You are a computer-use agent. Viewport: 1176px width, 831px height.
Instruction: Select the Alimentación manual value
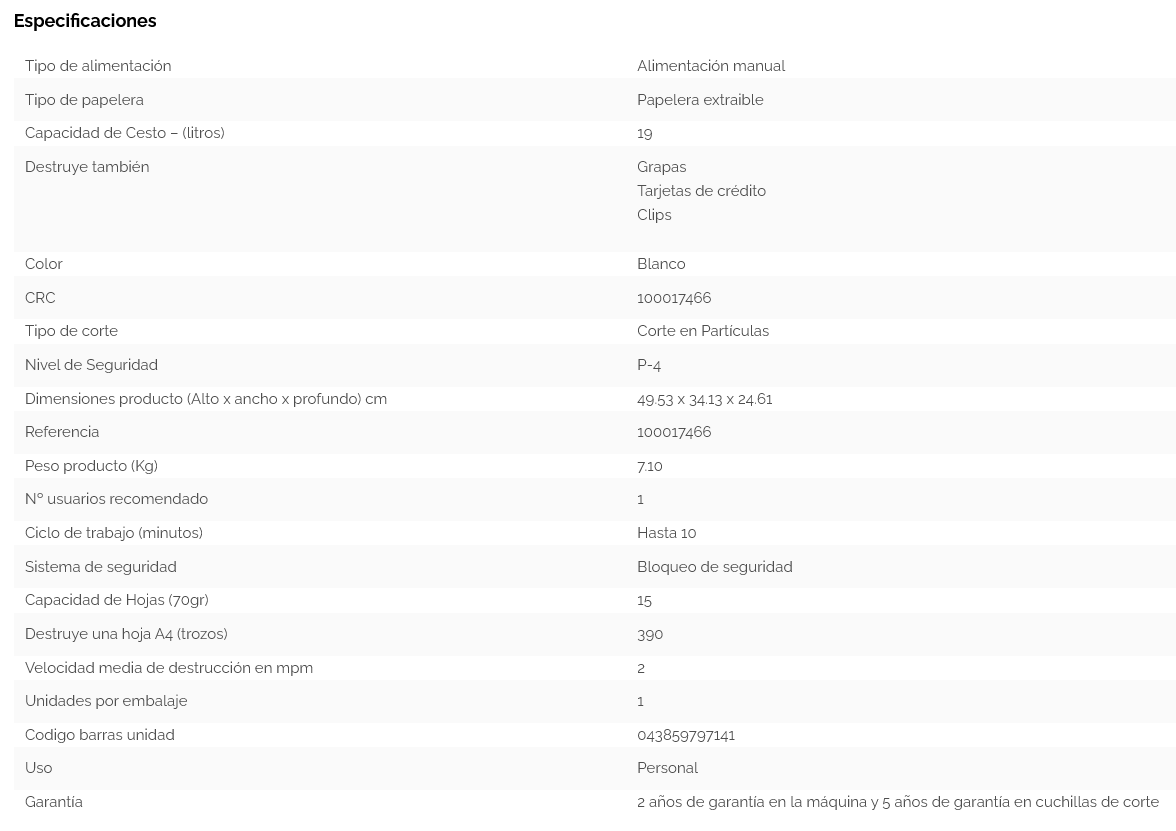[x=710, y=66]
